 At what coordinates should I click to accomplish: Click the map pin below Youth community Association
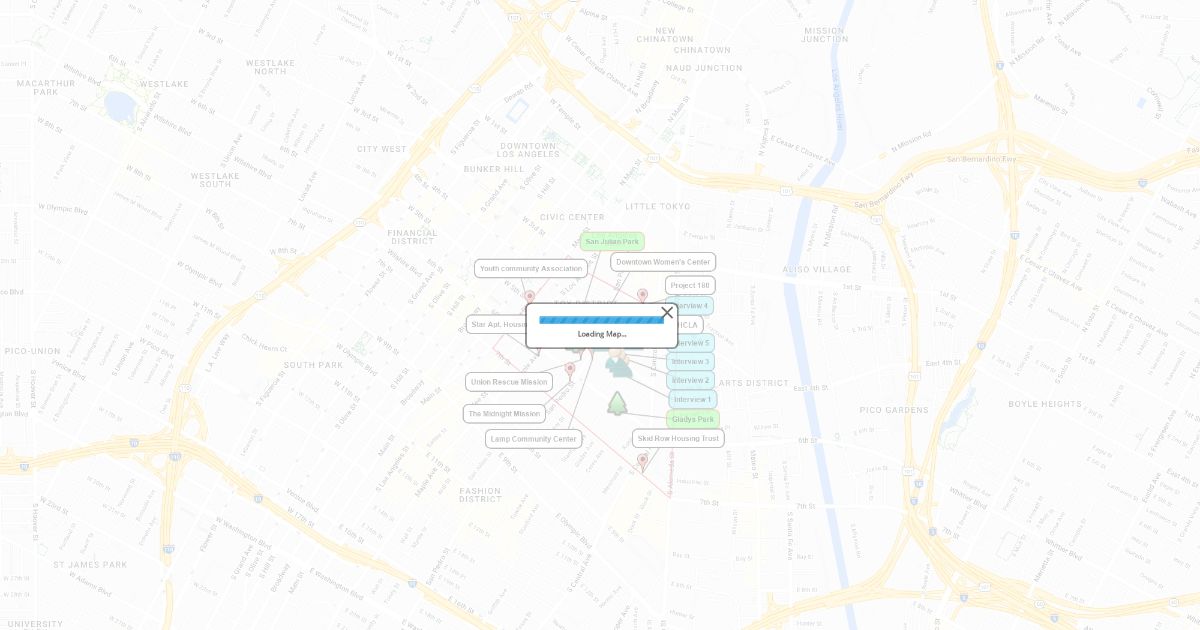point(530,297)
